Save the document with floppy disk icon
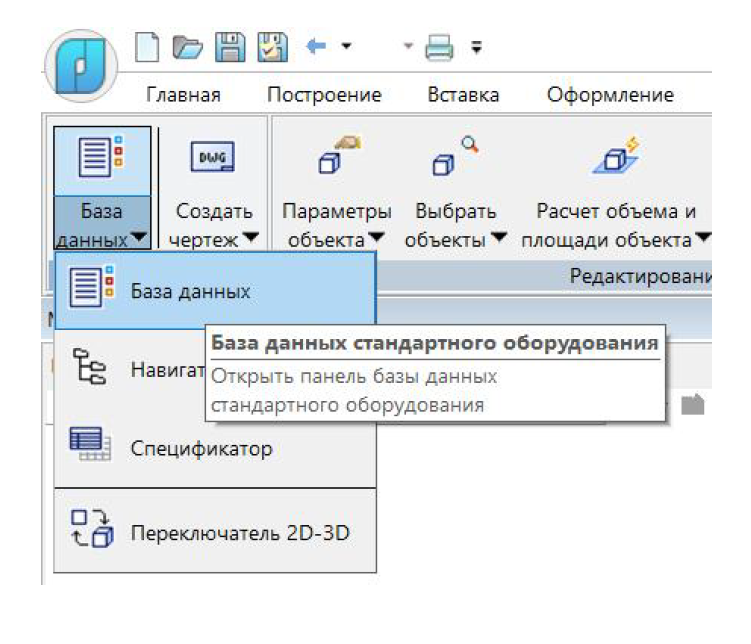Viewport: 751px width, 644px height. pyautogui.click(x=230, y=47)
